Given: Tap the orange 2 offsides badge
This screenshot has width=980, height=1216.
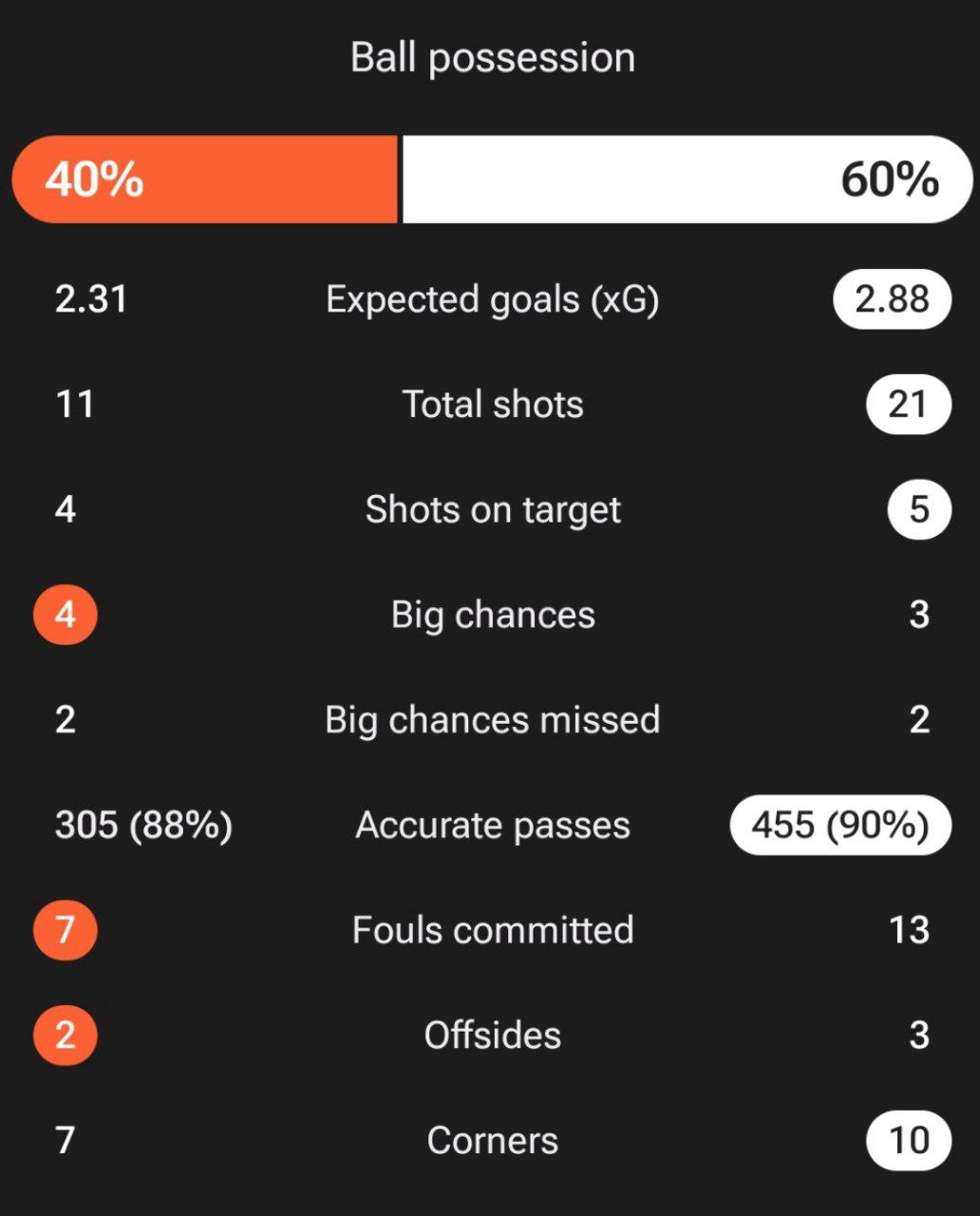Looking at the screenshot, I should [65, 1035].
